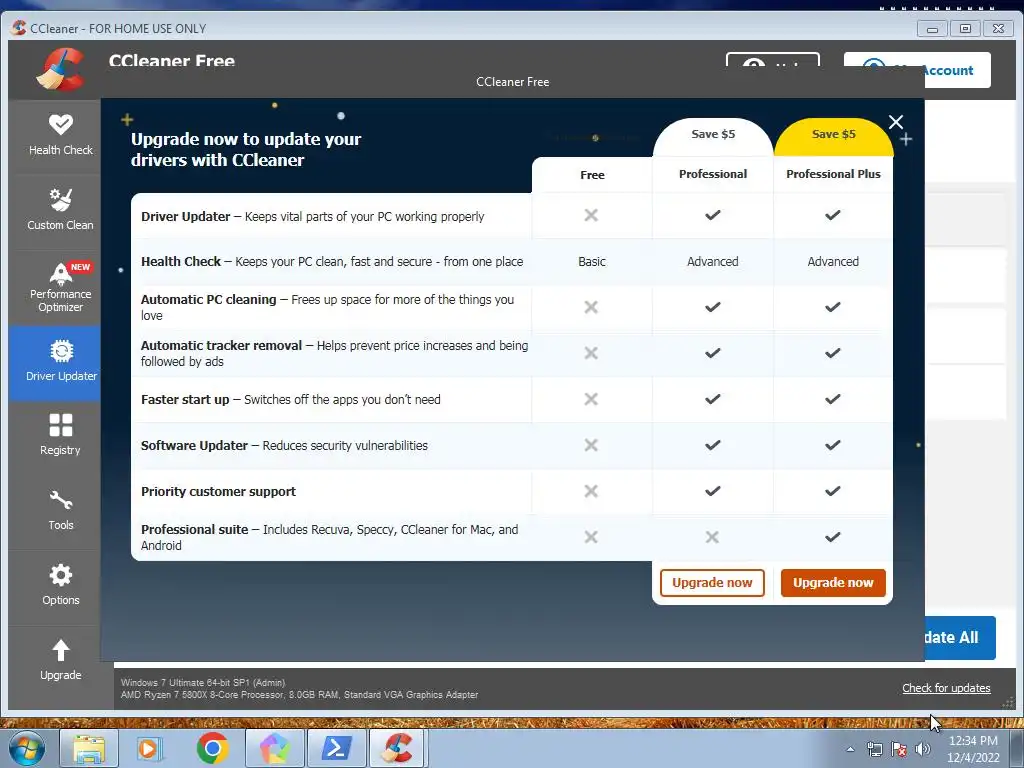Open the colorful pentagon app in taskbar
The height and width of the screenshot is (768, 1024).
point(274,748)
